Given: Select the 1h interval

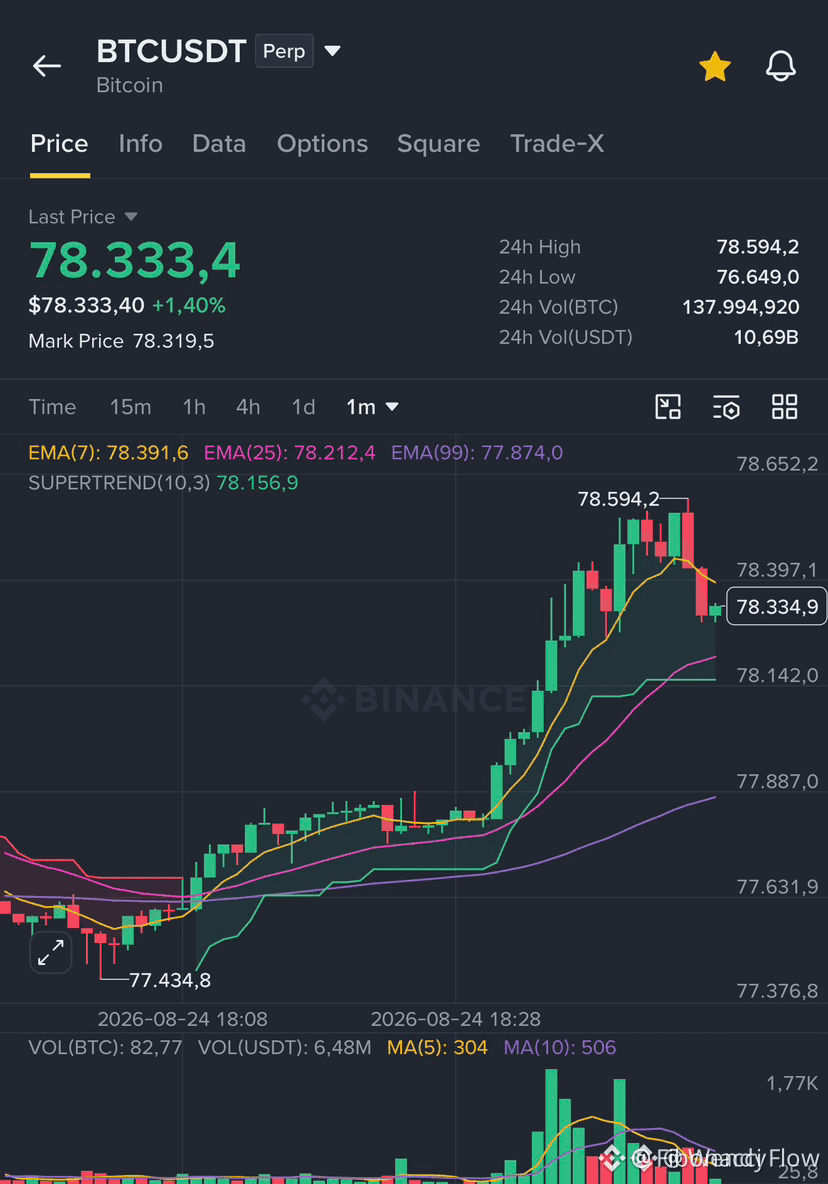Looking at the screenshot, I should click(x=194, y=407).
